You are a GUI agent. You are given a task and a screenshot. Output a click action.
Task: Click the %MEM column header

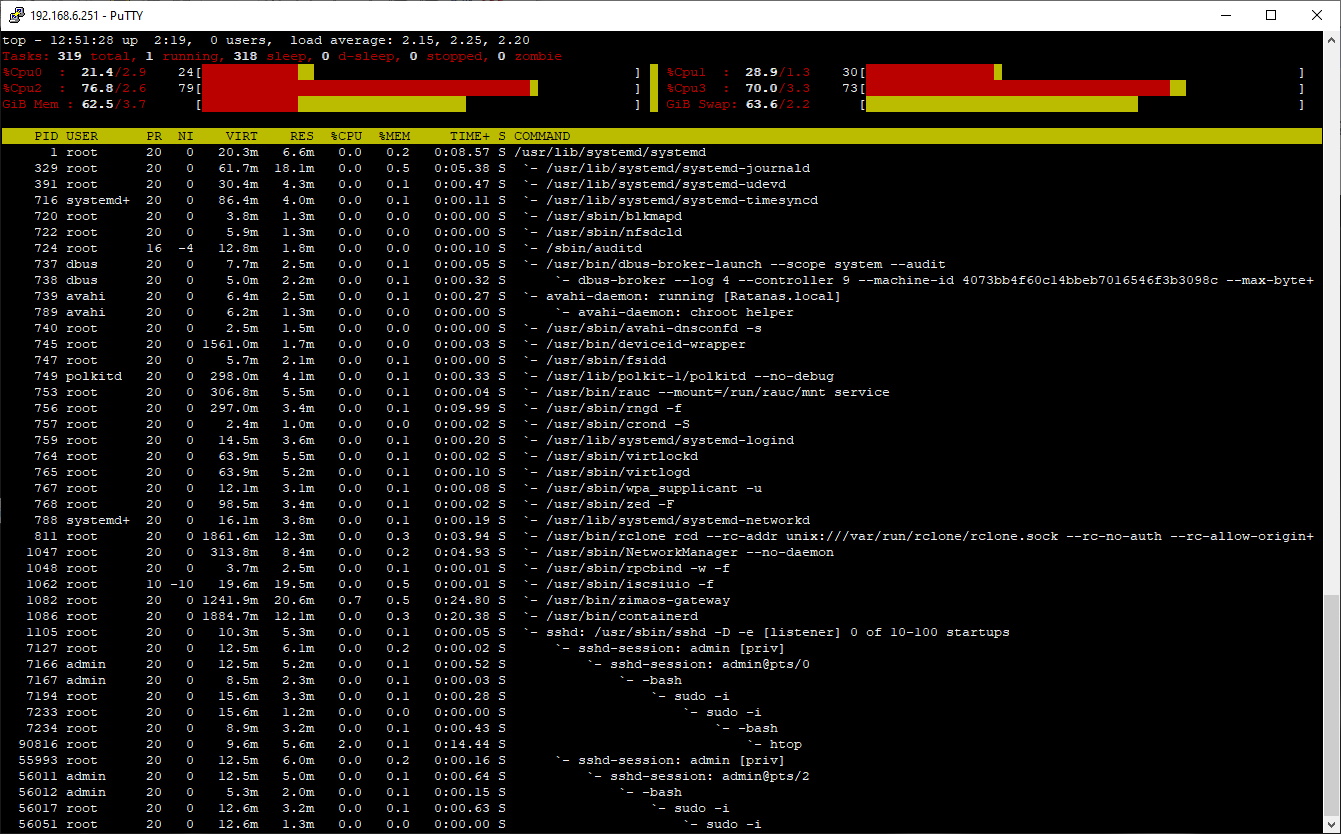(394, 136)
